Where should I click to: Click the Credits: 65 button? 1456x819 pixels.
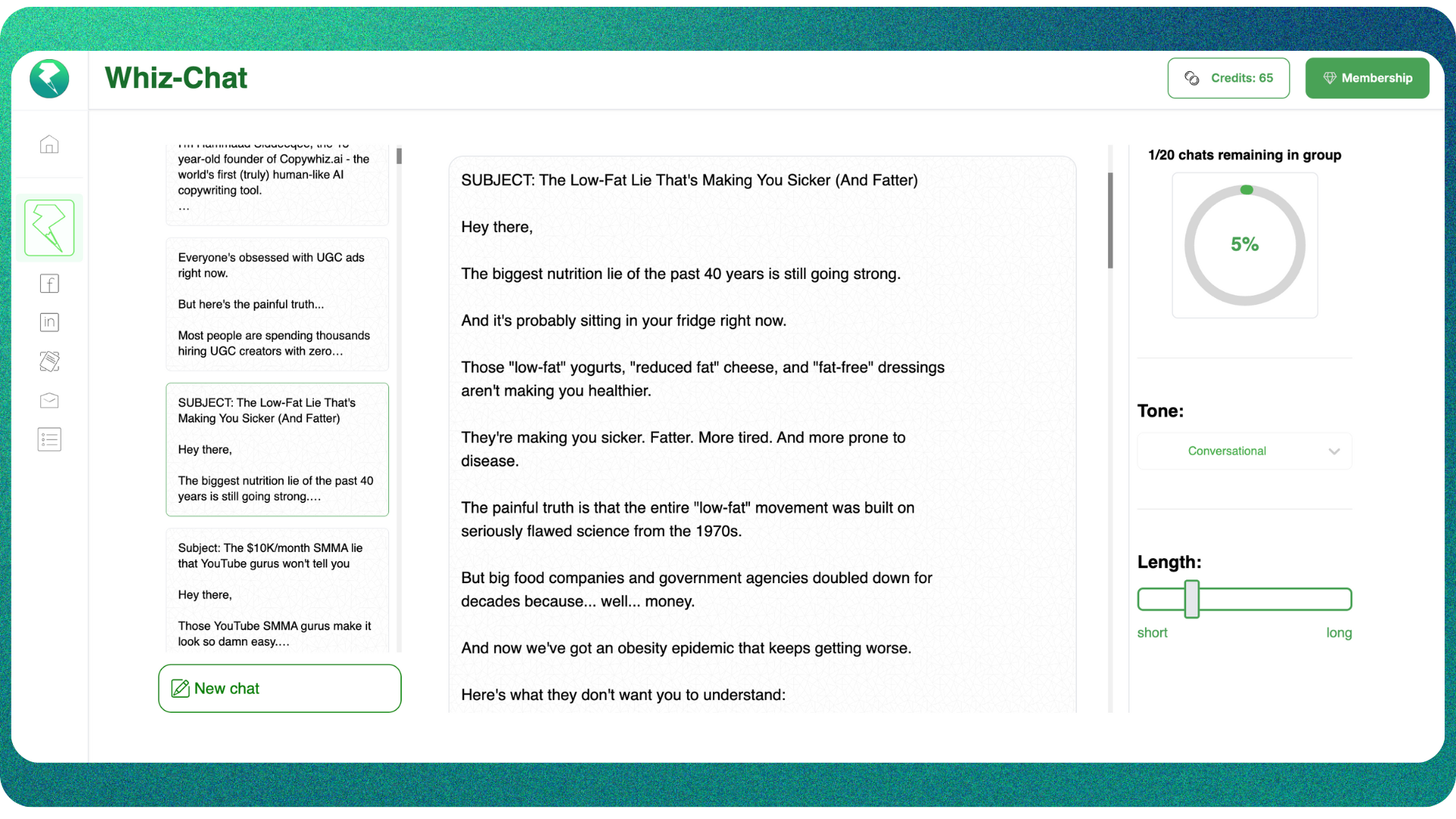[1228, 78]
